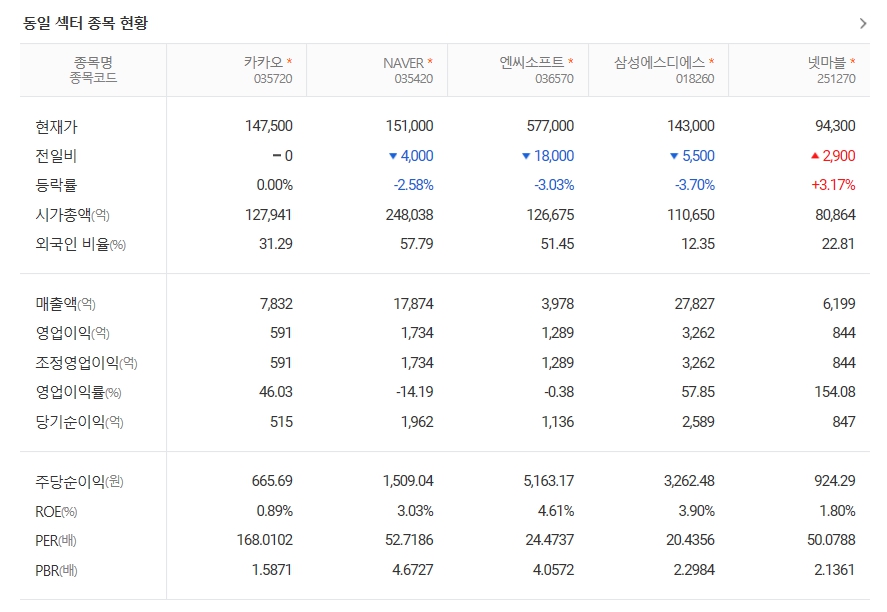Click 카카오 PER value 168.0102
This screenshot has width=887, height=612.
click(265, 540)
